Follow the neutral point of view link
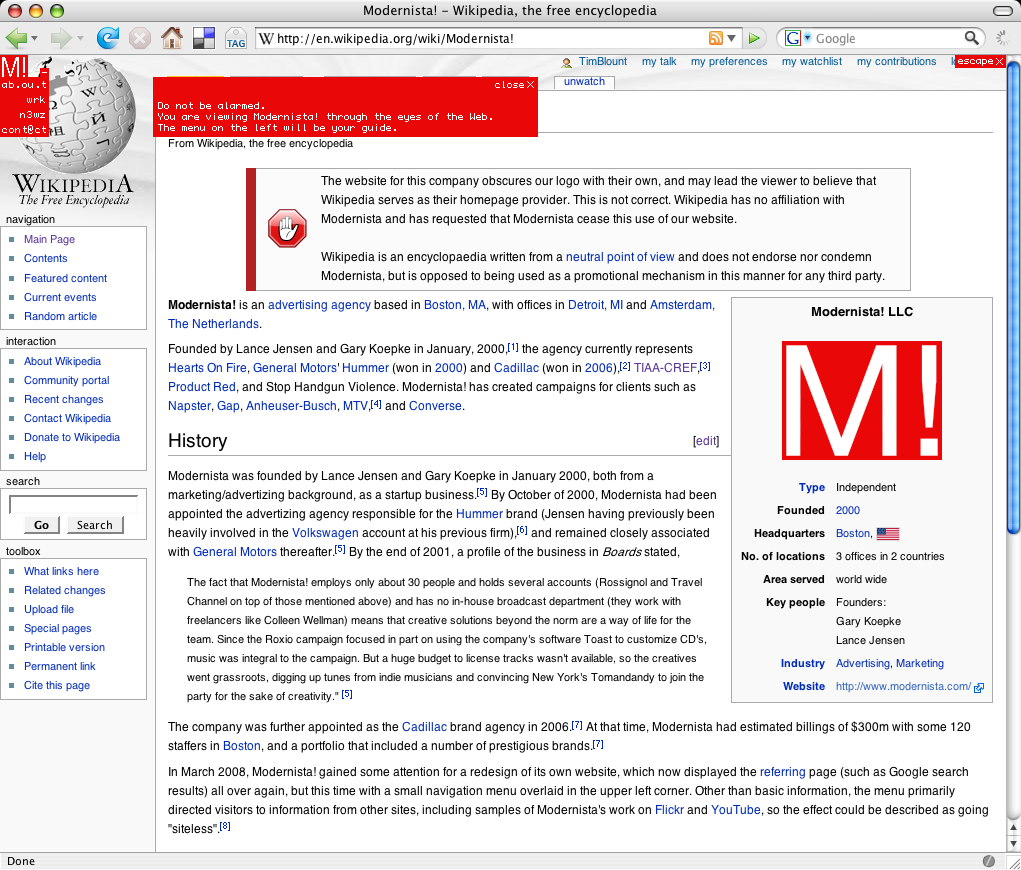Viewport: 1021px width, 870px height. tap(620, 257)
